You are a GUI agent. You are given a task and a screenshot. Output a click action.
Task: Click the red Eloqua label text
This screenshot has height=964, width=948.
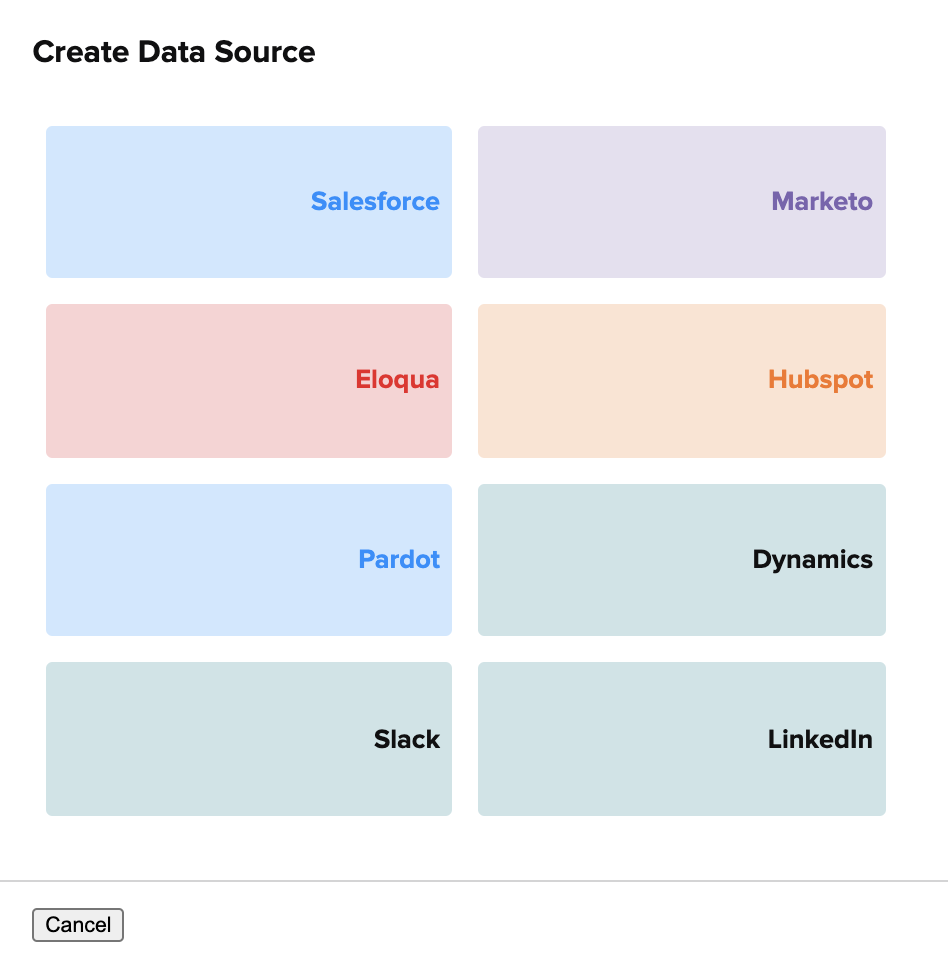[x=397, y=380]
